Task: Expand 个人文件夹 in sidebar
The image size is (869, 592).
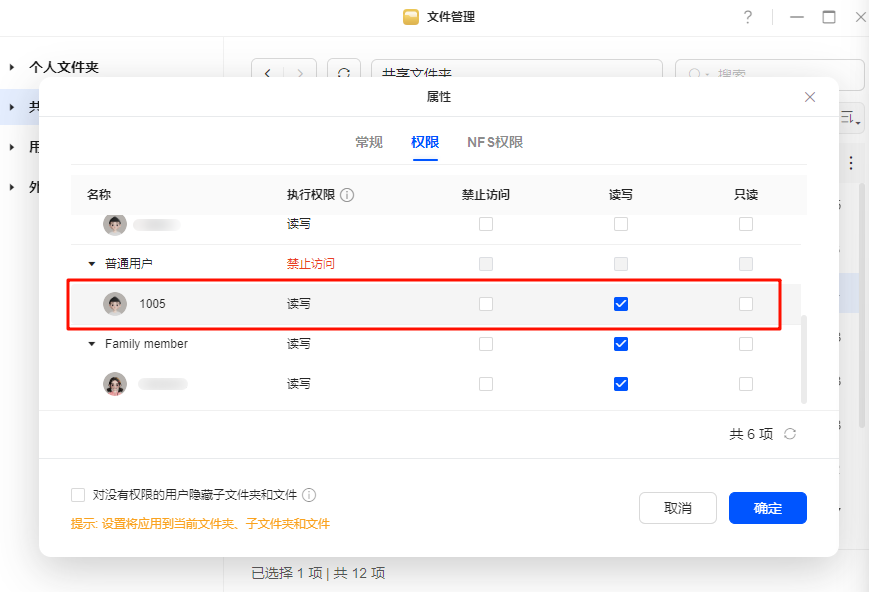Action: 12,67
